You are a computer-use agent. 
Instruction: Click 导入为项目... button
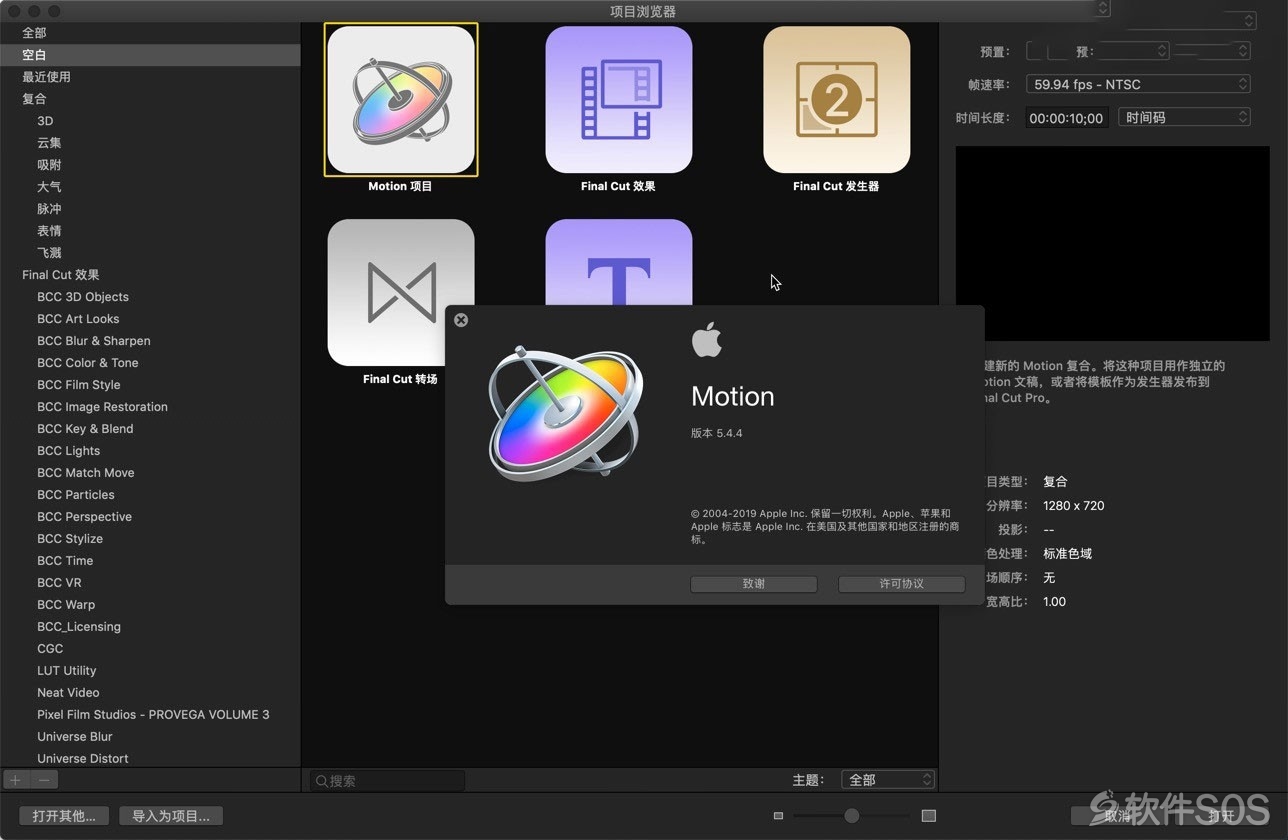coord(171,816)
